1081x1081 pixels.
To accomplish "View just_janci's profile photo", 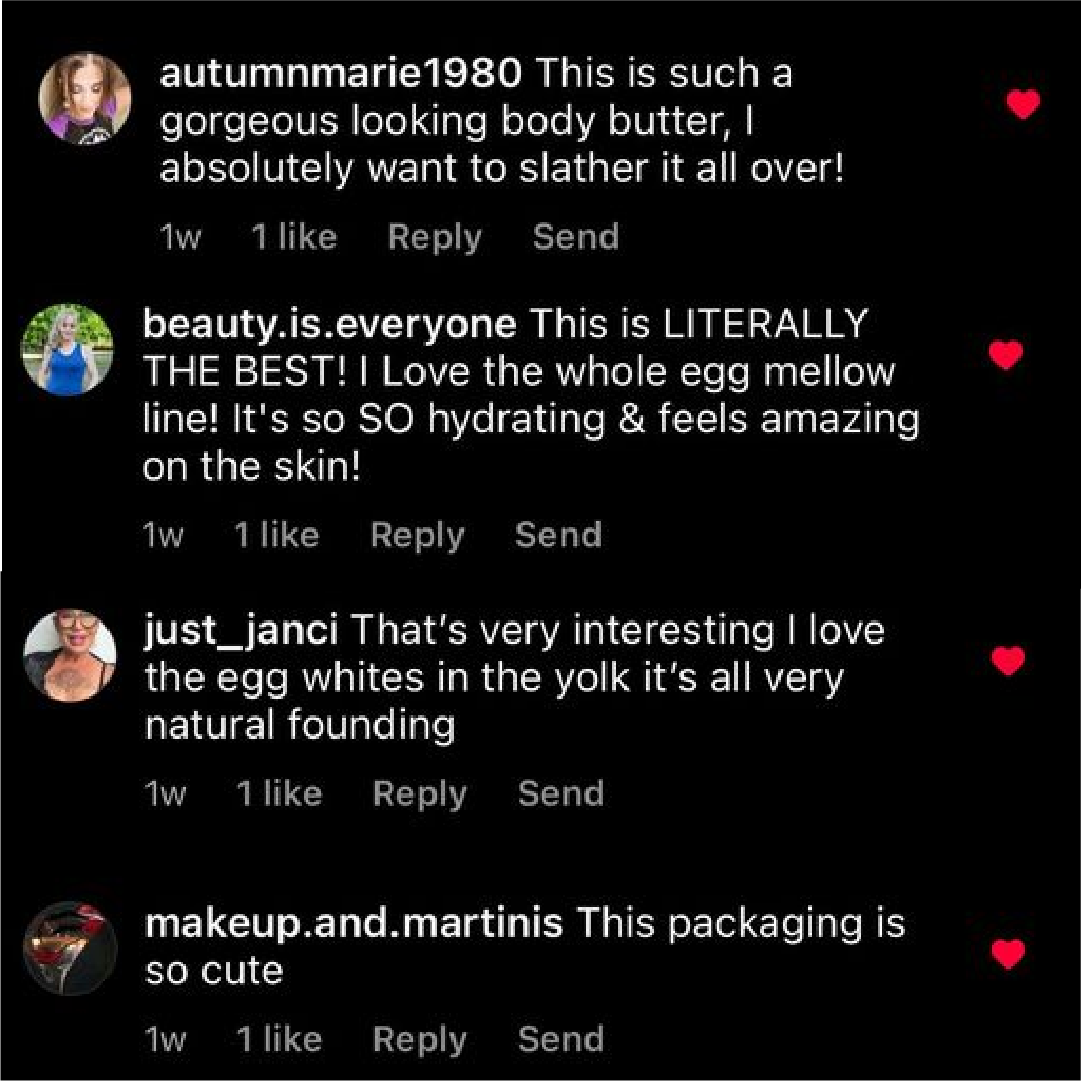I will [69, 656].
